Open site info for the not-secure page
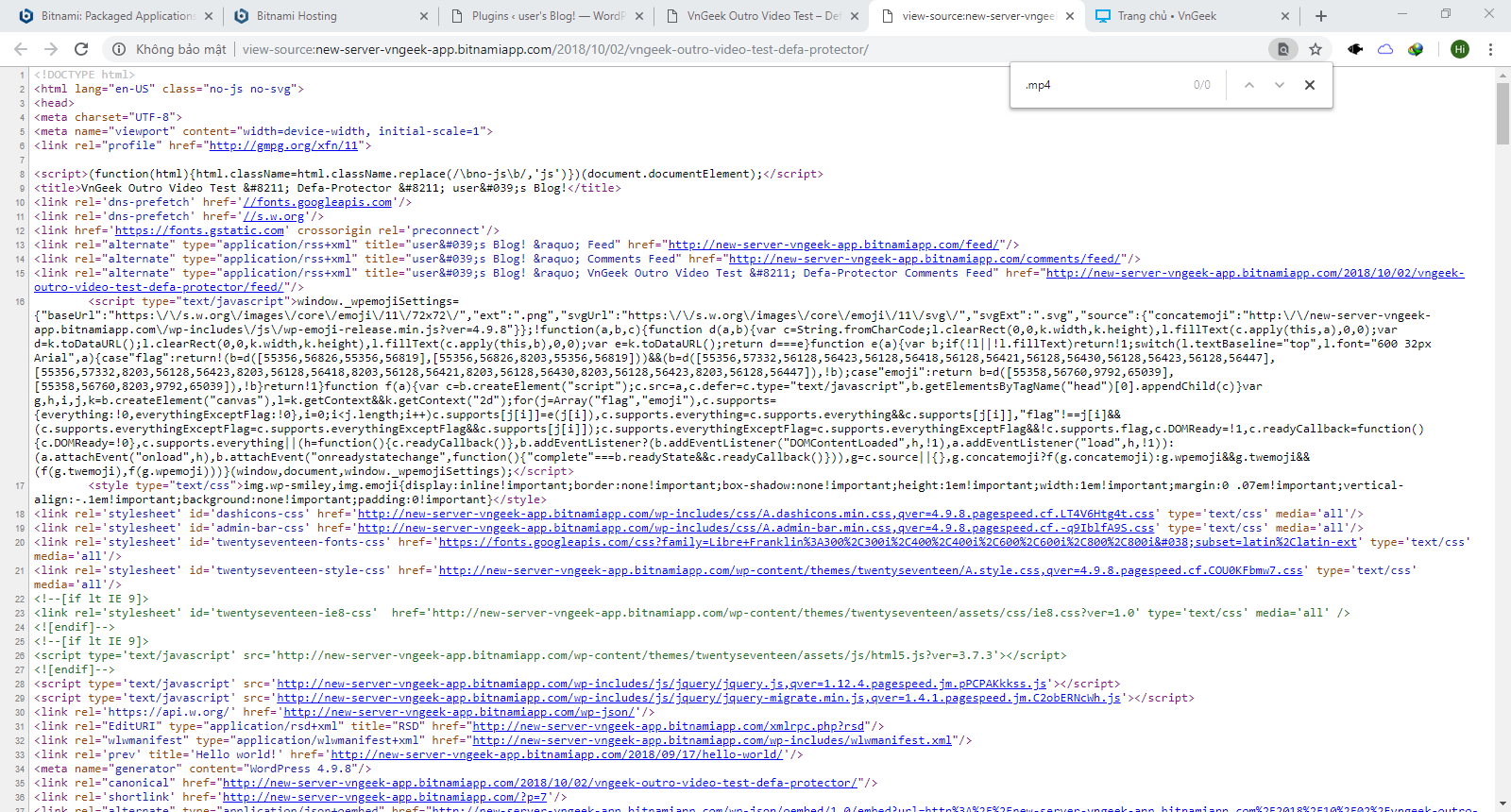 [x=120, y=49]
